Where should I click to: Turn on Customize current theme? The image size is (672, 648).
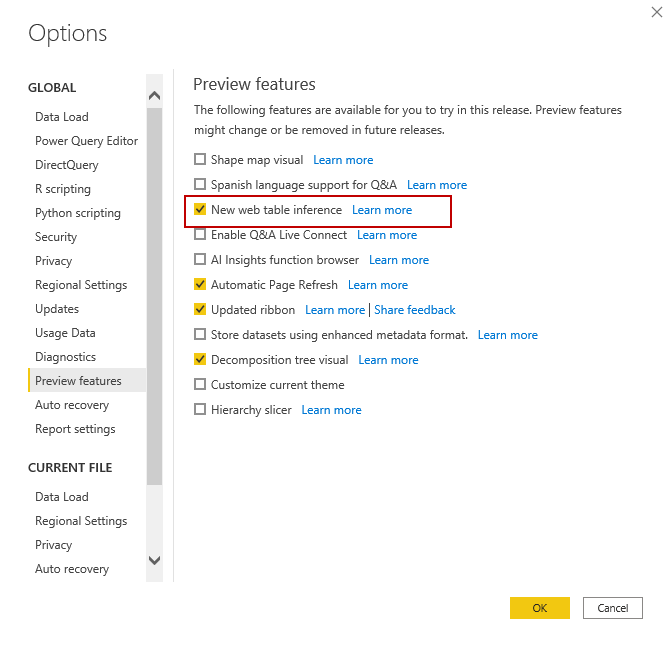pyautogui.click(x=200, y=385)
